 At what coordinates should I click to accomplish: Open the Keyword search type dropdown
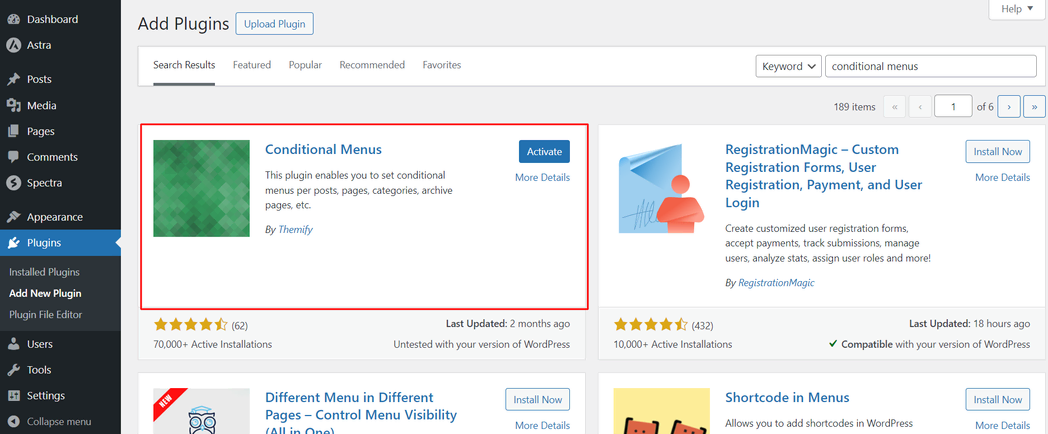tap(788, 66)
